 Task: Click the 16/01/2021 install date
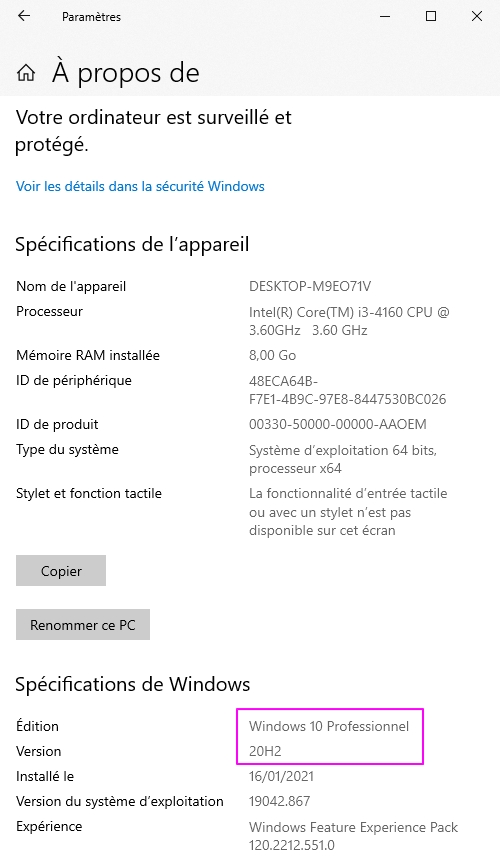point(281,776)
